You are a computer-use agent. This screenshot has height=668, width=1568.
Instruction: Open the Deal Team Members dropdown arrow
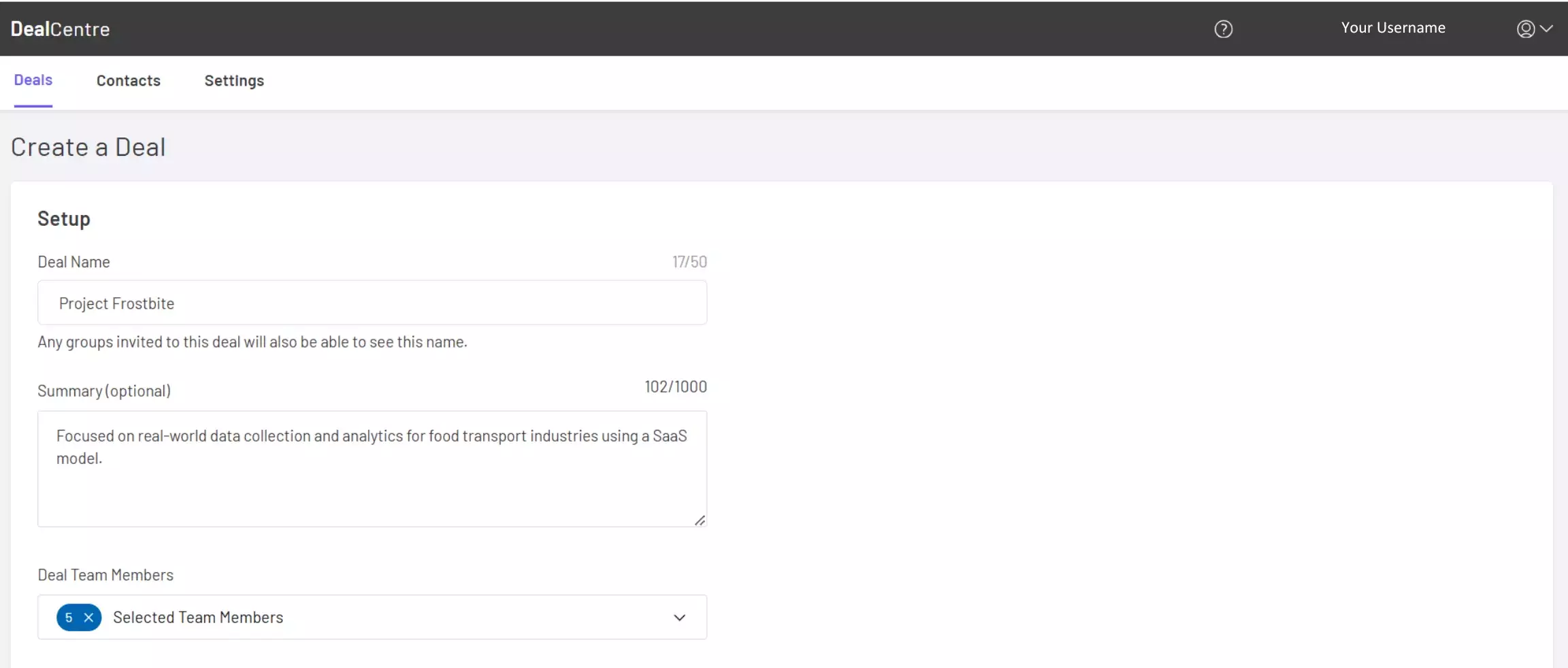(679, 618)
